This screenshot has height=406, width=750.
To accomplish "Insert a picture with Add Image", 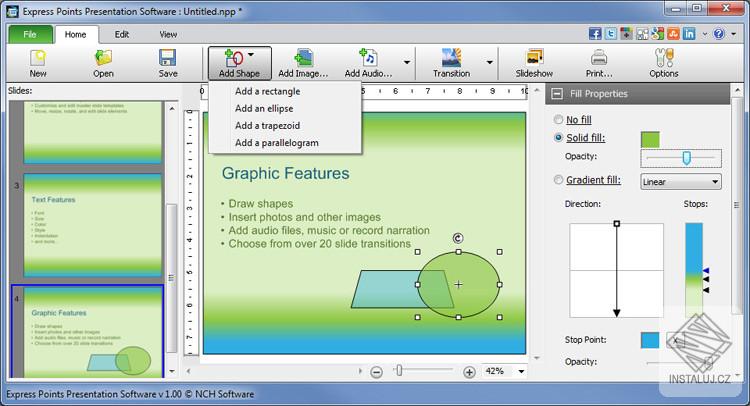I will (x=303, y=64).
